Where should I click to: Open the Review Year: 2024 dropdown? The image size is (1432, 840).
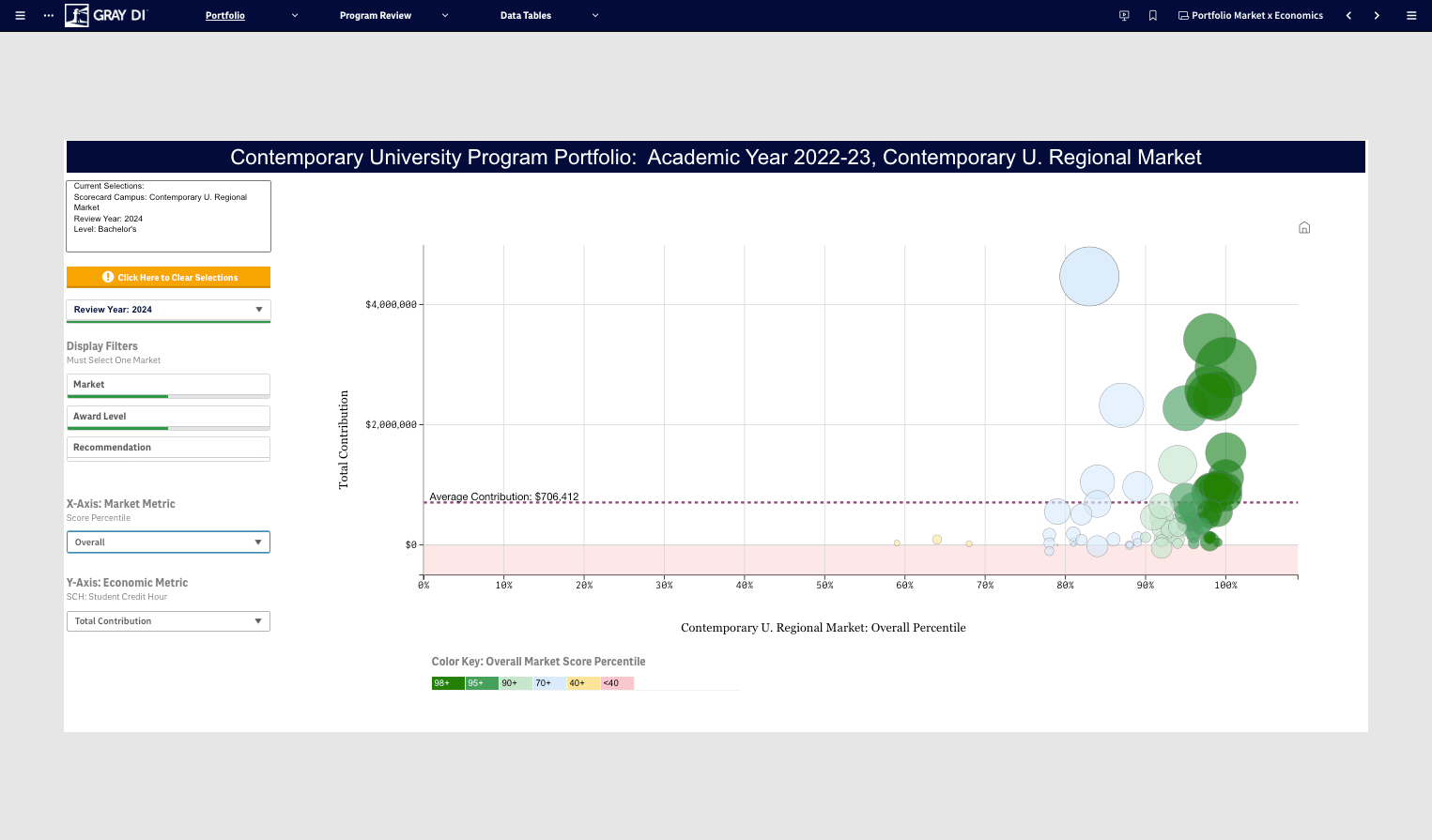coord(168,310)
